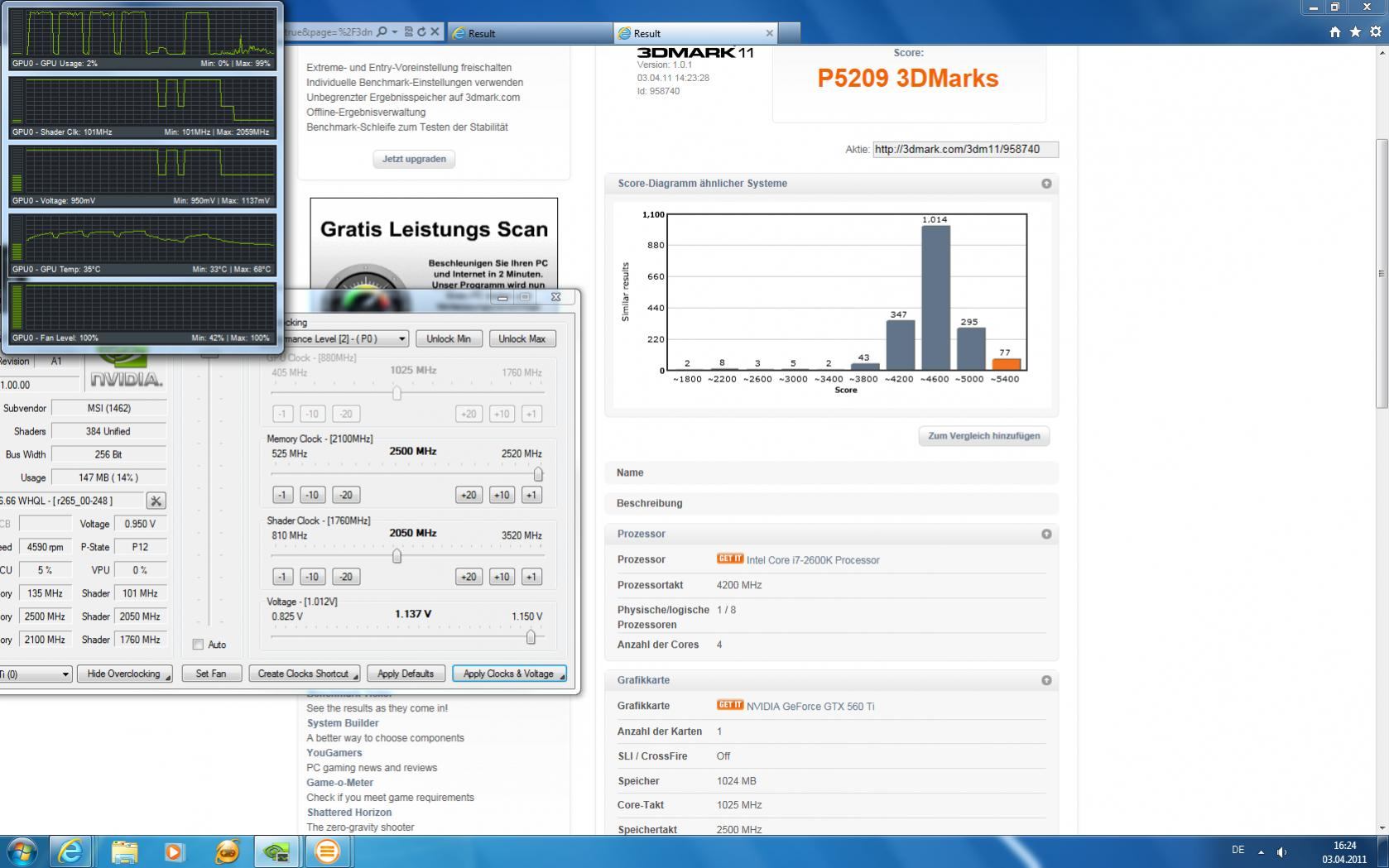Open NVIDIA GeForce GTX 560 Ti link
This screenshot has height=868, width=1389.
tap(810, 707)
